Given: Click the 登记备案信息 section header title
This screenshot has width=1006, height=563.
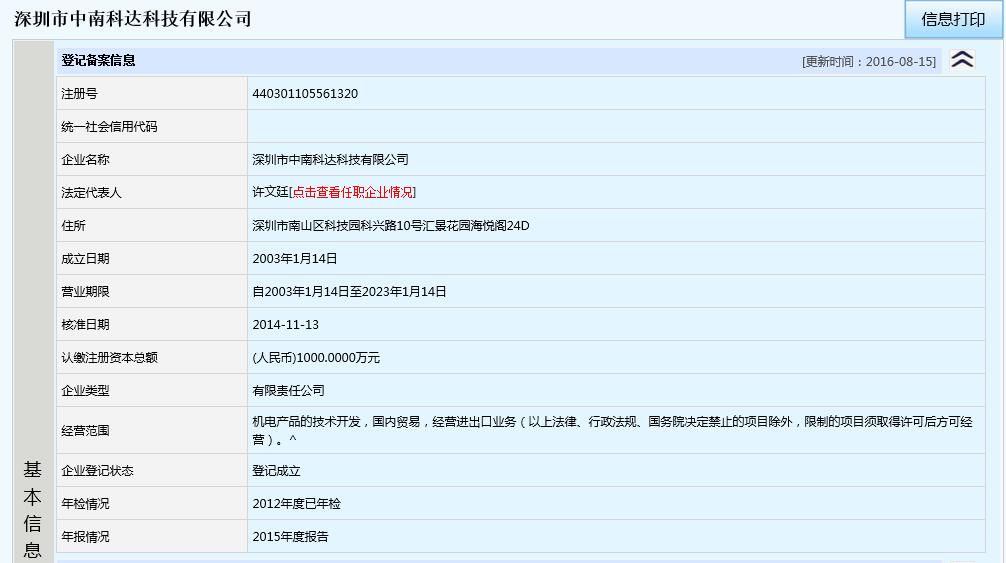Looking at the screenshot, I should click(98, 60).
